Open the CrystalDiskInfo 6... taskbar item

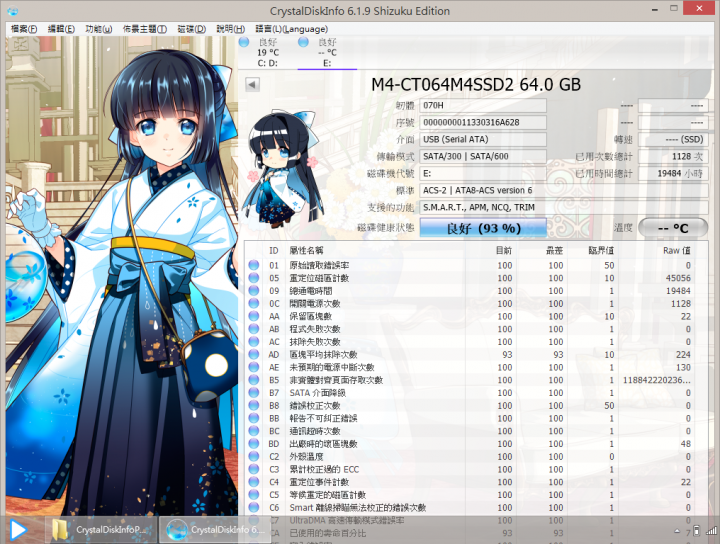click(x=216, y=530)
